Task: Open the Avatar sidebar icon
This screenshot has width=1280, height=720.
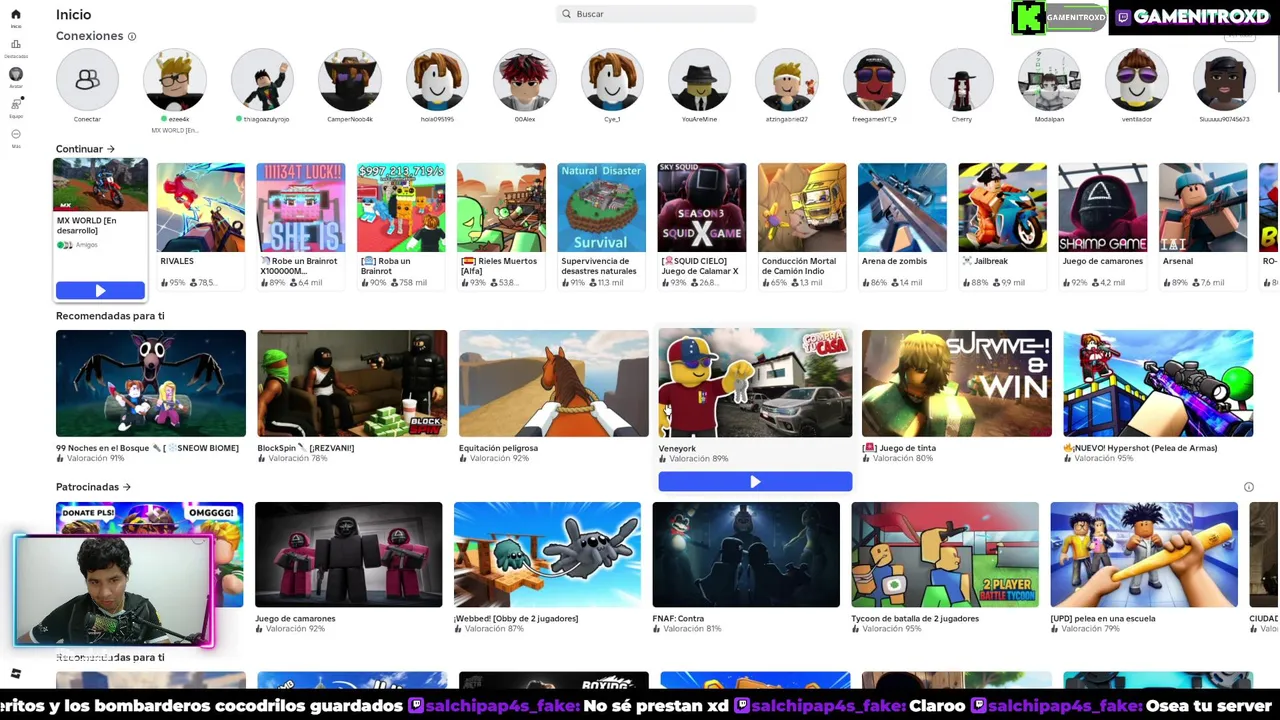Action: point(15,74)
